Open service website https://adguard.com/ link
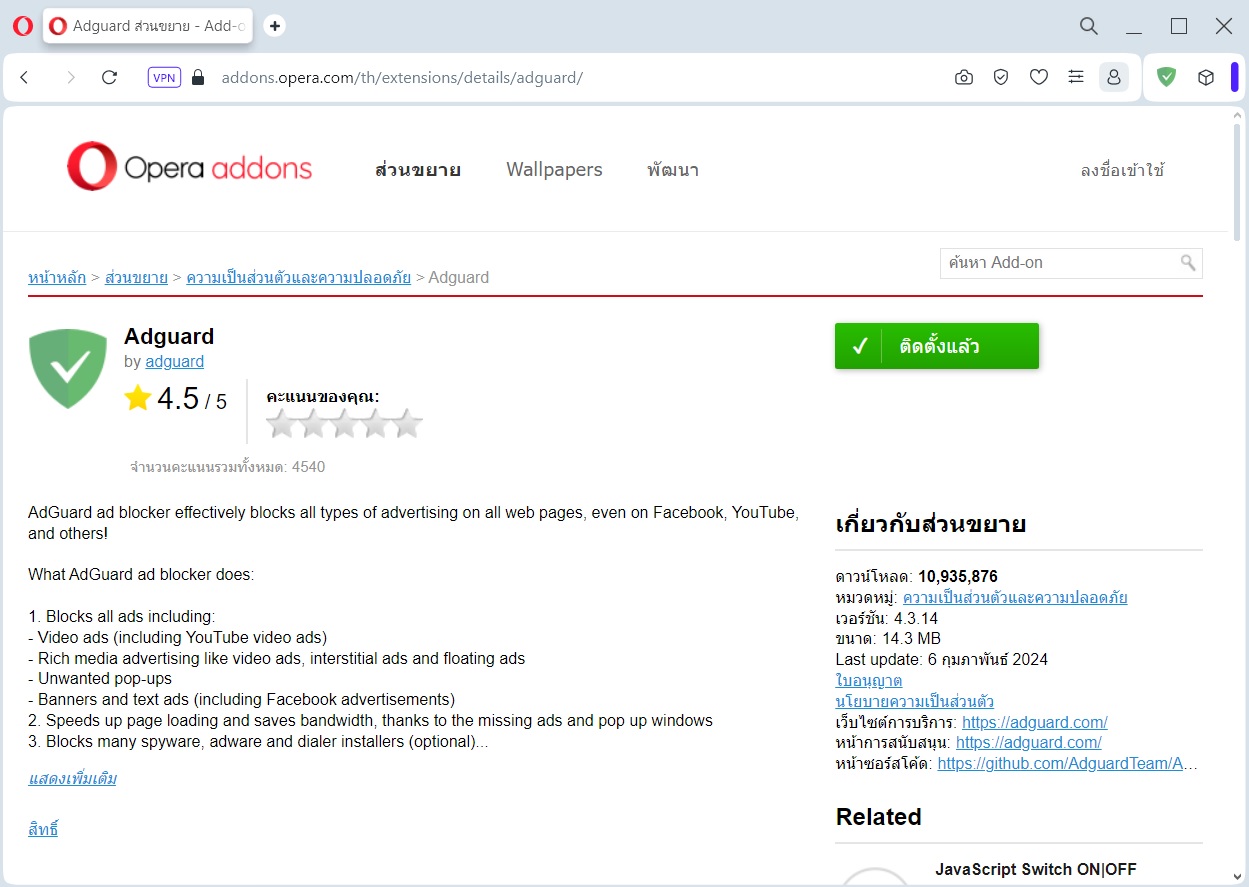The image size is (1249, 887). click(1035, 722)
